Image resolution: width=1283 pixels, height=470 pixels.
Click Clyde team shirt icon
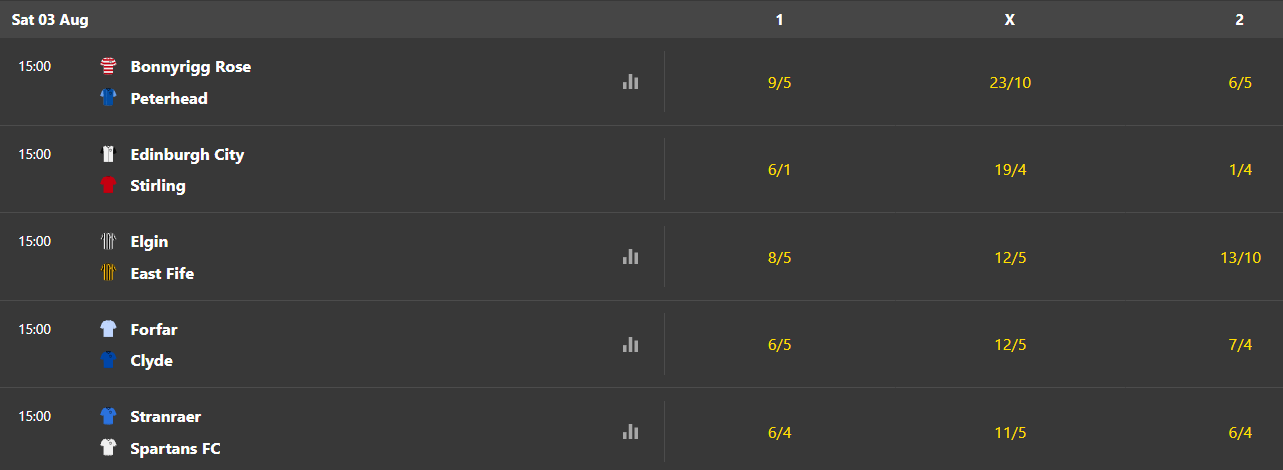(x=108, y=360)
